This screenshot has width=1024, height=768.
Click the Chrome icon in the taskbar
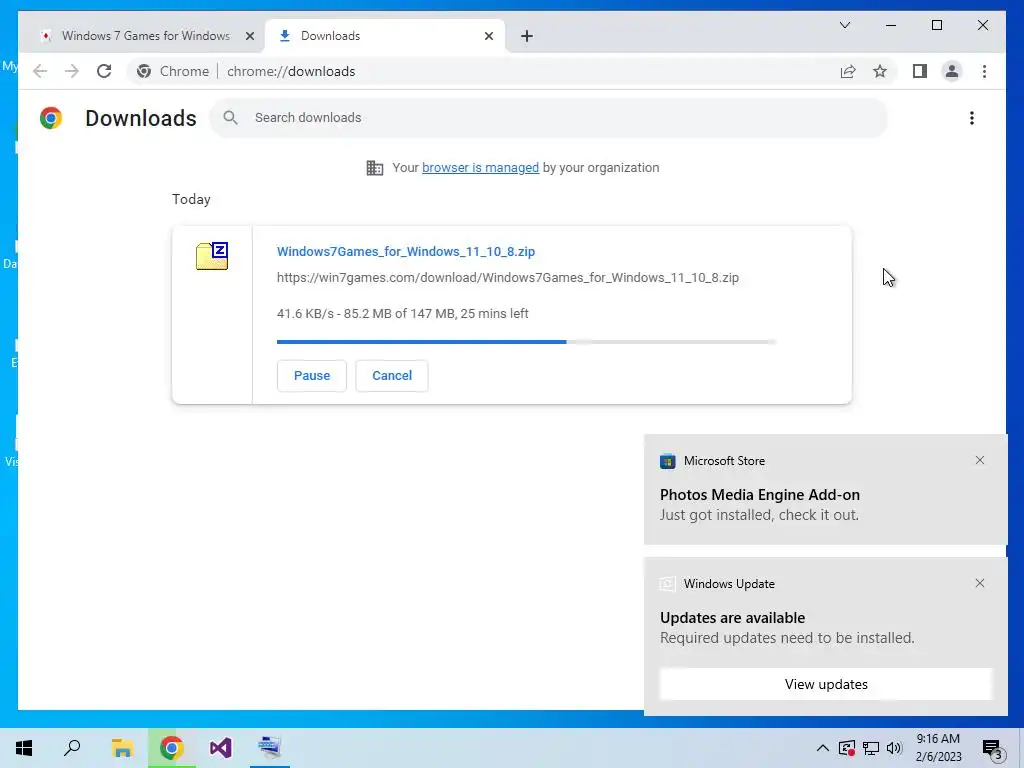tap(171, 748)
